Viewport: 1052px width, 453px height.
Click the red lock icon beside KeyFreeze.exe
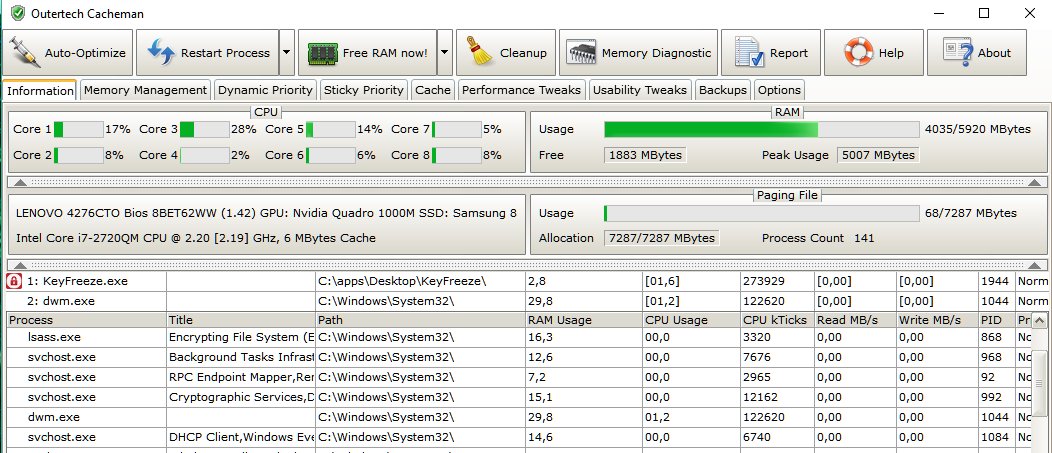(x=14, y=282)
